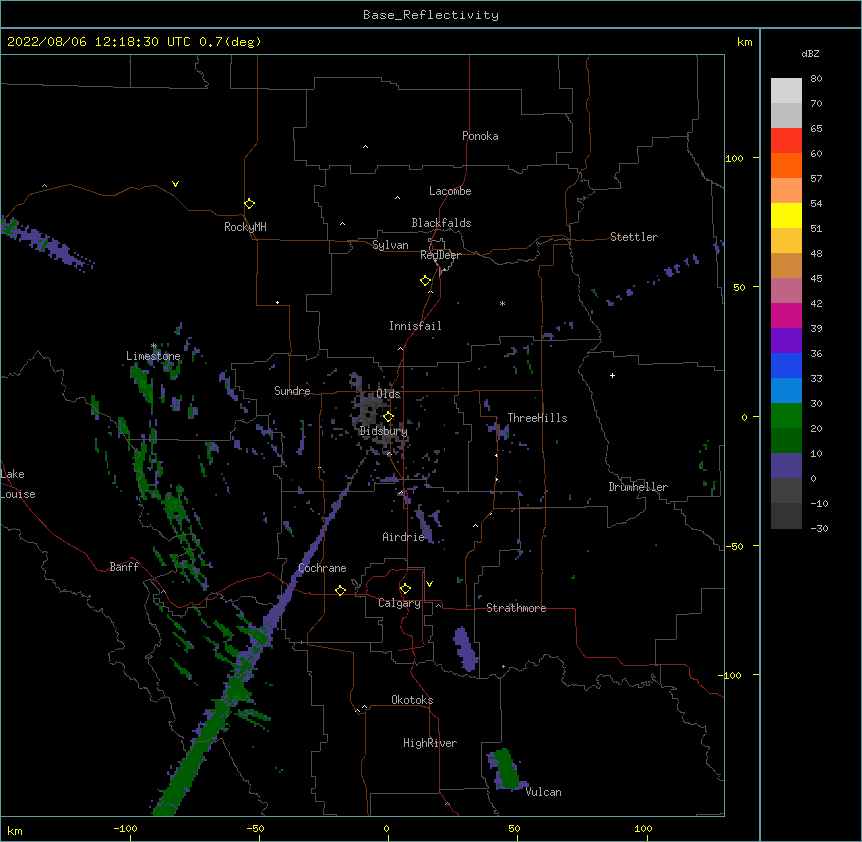Click the Innisfail city label
The width and height of the screenshot is (862, 842).
(415, 326)
